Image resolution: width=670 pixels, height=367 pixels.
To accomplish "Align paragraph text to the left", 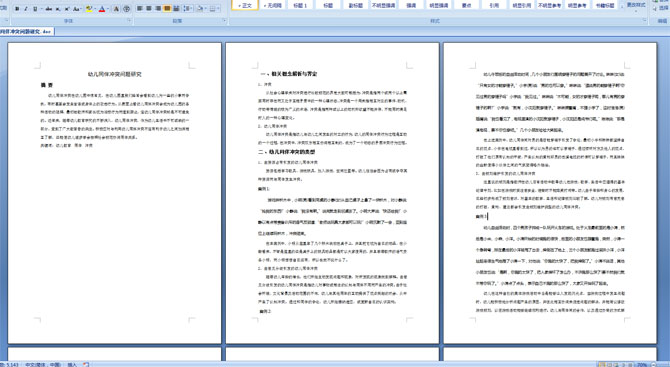I will pos(140,9).
